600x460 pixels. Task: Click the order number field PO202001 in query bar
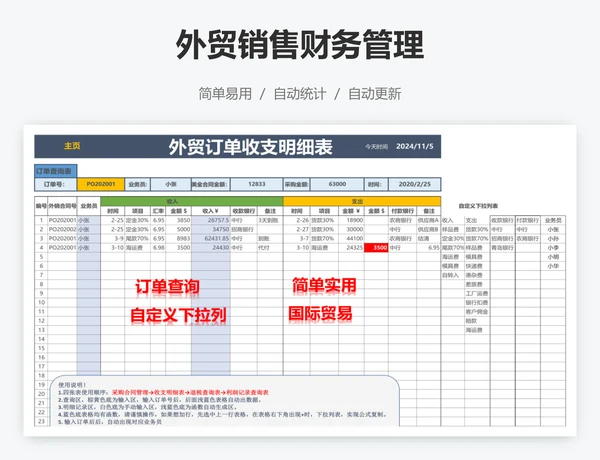pyautogui.click(x=101, y=184)
